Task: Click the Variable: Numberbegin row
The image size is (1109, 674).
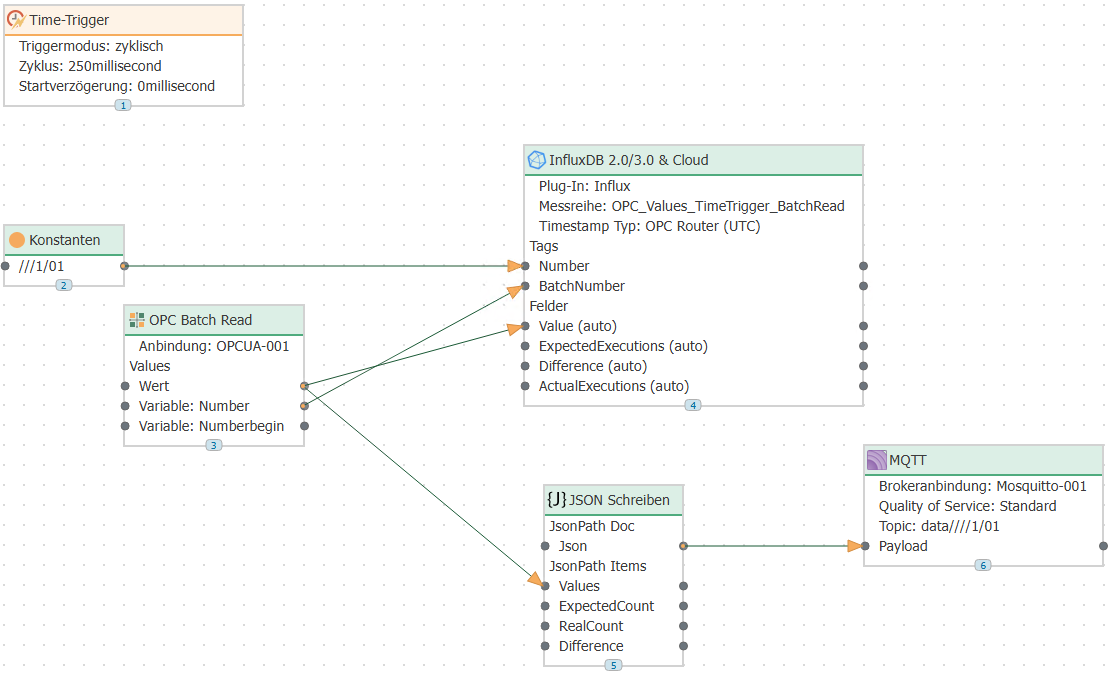Action: 211,426
